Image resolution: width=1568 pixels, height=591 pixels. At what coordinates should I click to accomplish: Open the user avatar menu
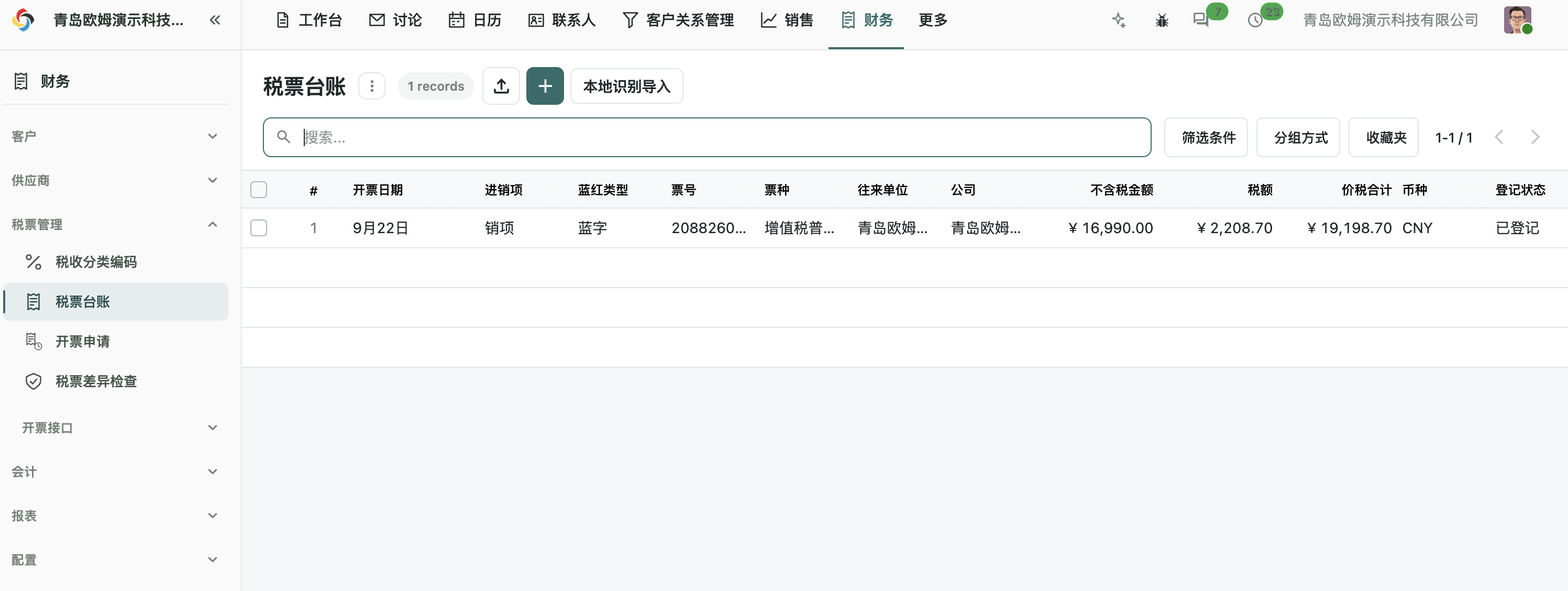1518,20
